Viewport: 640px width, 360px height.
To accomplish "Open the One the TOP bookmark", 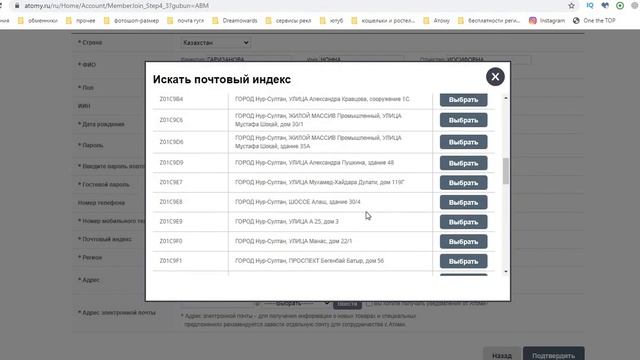I will 594,20.
